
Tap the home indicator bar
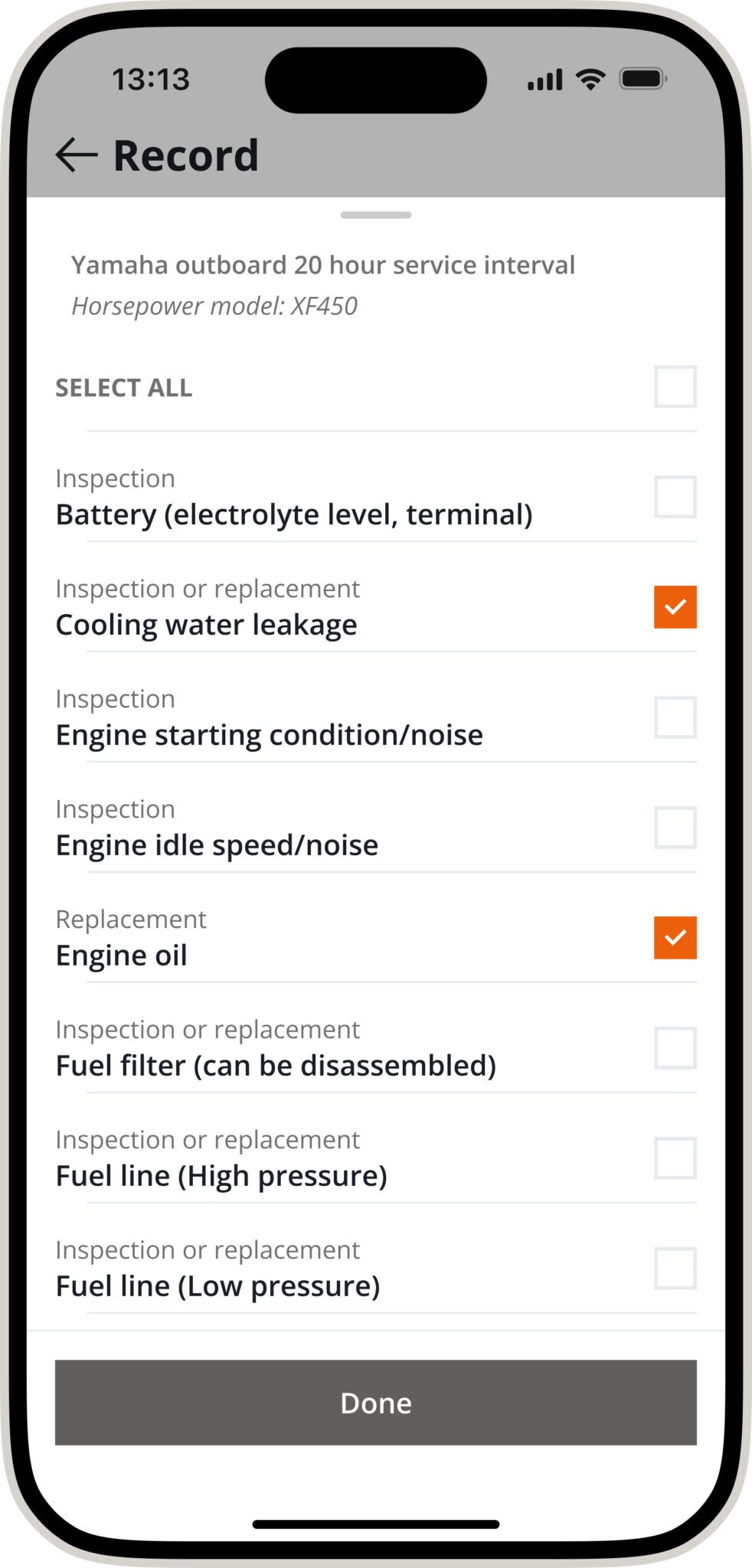click(376, 1524)
